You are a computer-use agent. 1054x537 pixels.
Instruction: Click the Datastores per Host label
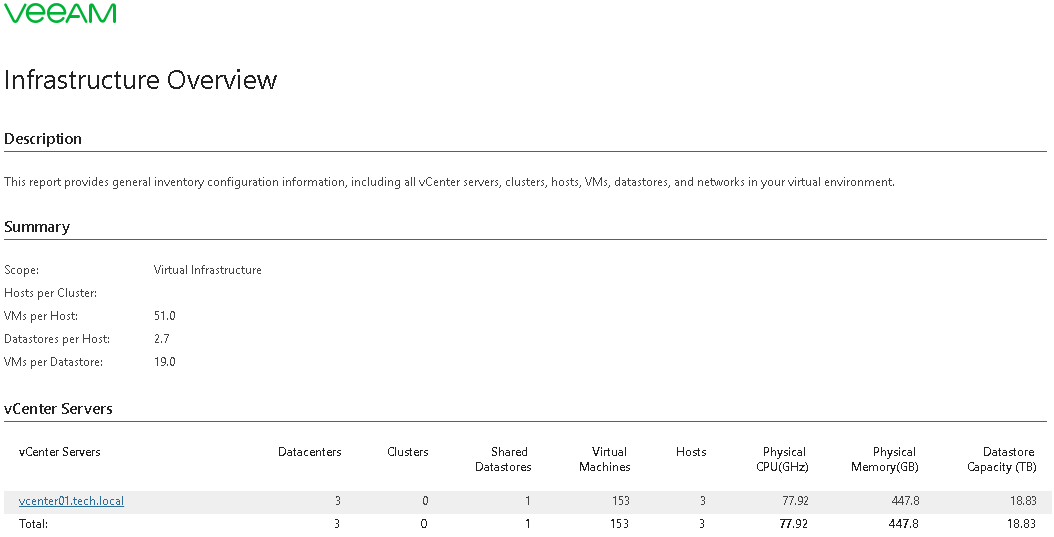(57, 339)
